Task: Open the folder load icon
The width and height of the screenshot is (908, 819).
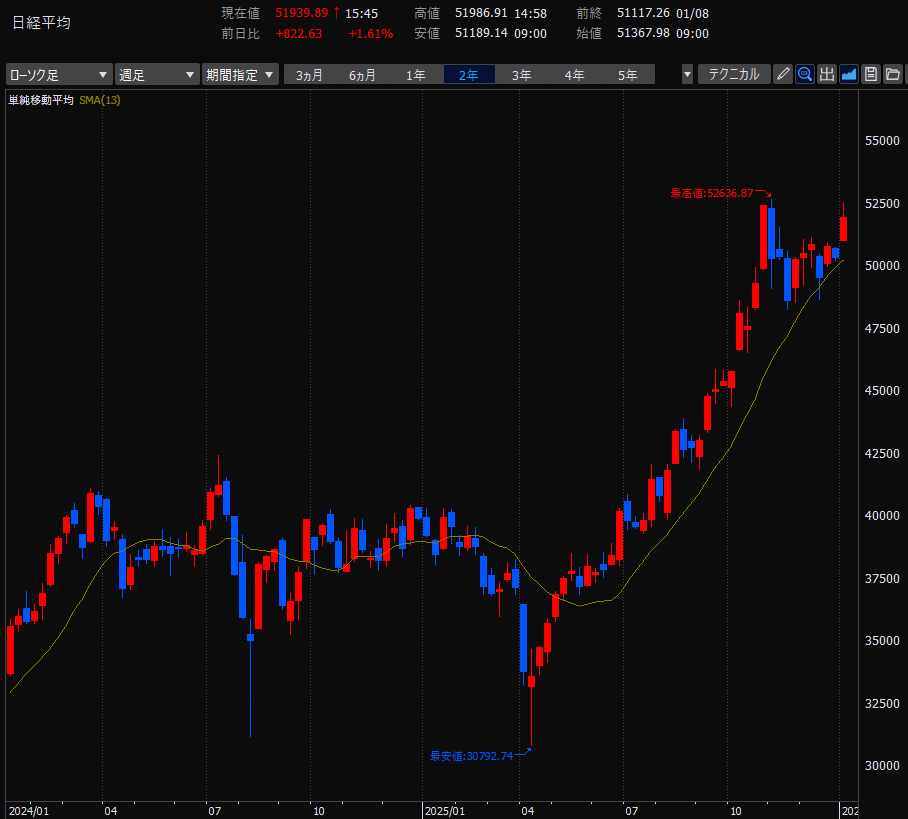Action: click(893, 74)
